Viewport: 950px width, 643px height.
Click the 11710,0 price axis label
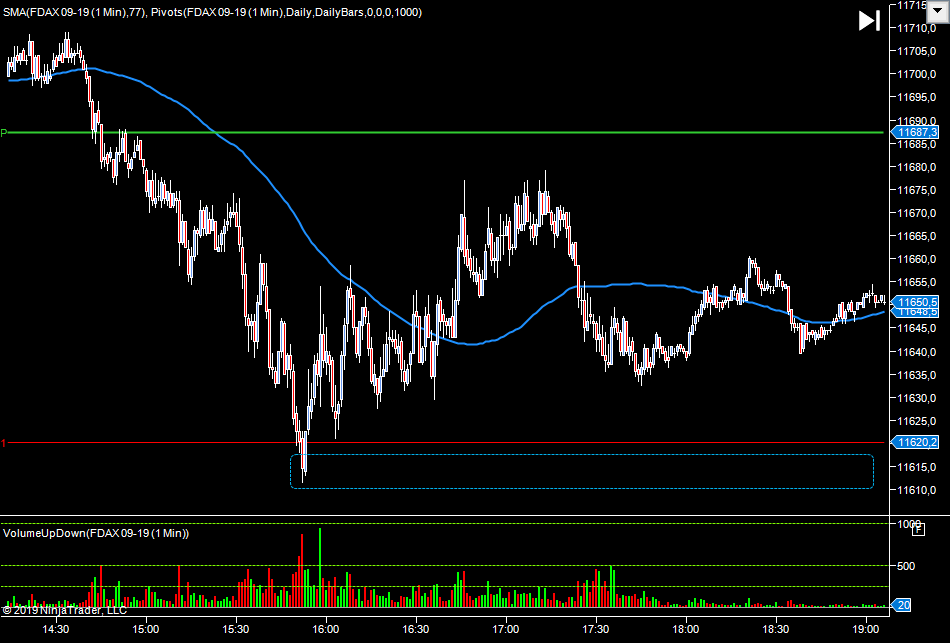coord(917,28)
